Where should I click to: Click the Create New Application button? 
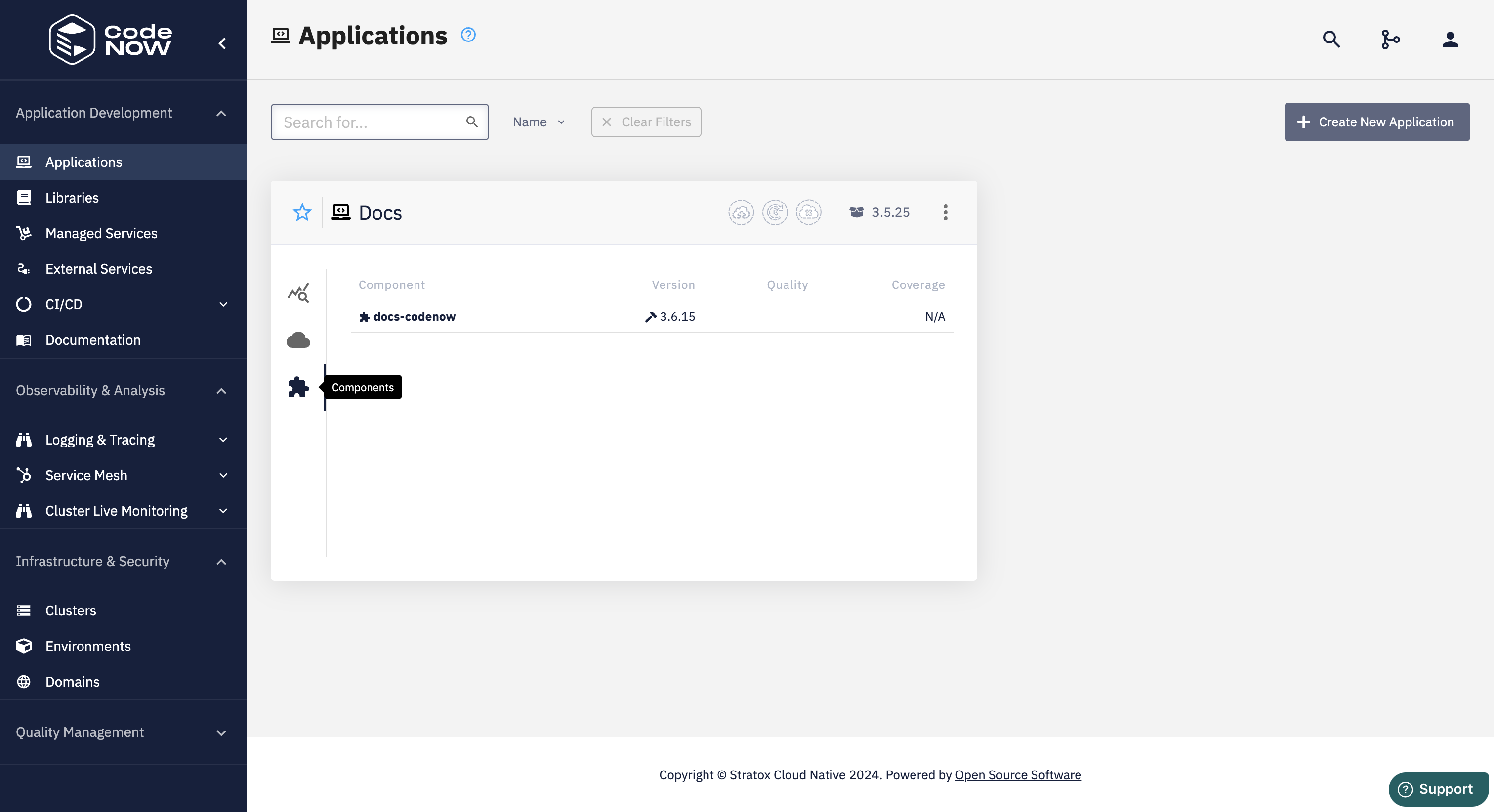(x=1377, y=121)
